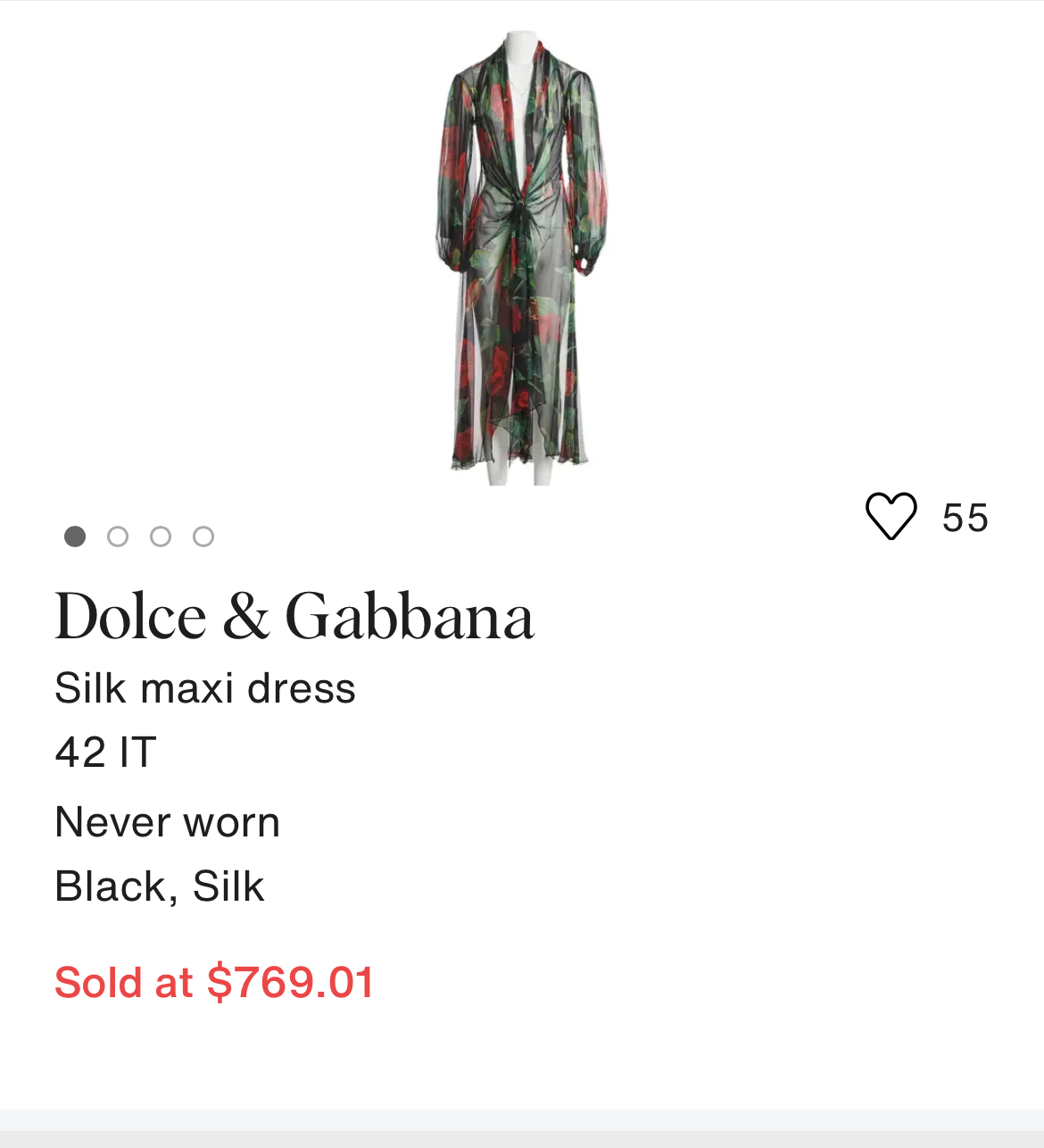This screenshot has width=1044, height=1148.
Task: Show the third image via dot
Action: tap(161, 537)
